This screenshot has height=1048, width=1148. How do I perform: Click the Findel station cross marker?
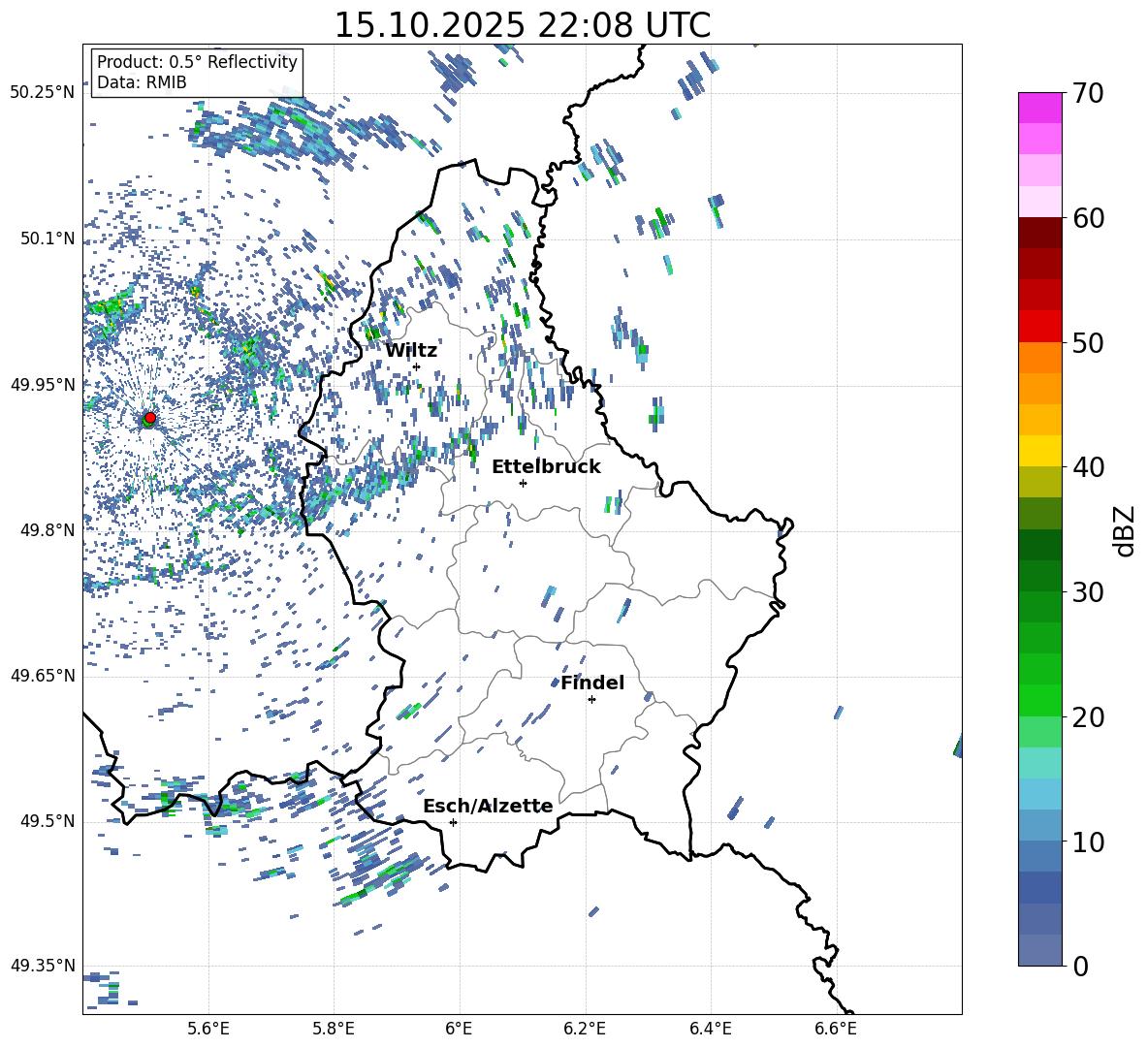[591, 699]
